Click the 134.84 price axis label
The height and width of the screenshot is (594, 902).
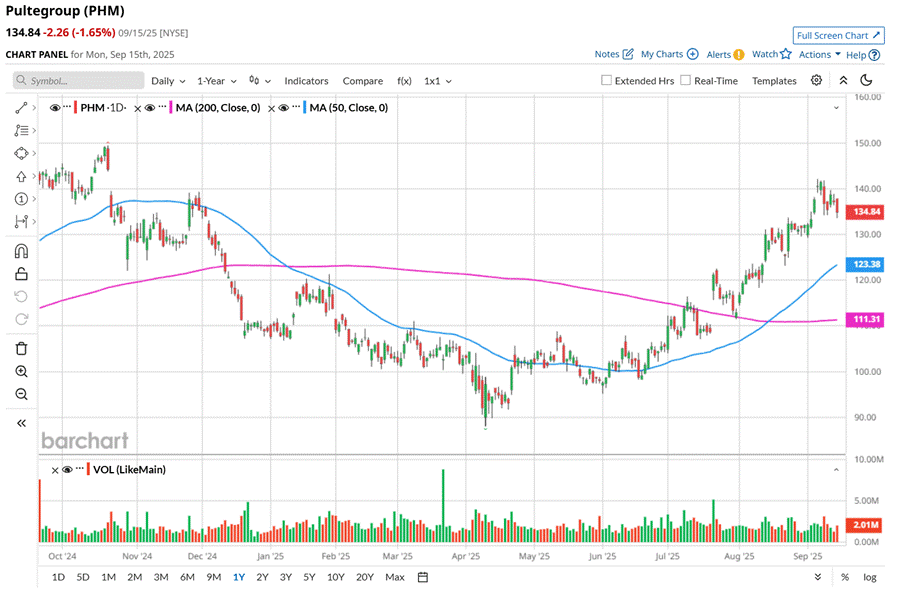866,212
